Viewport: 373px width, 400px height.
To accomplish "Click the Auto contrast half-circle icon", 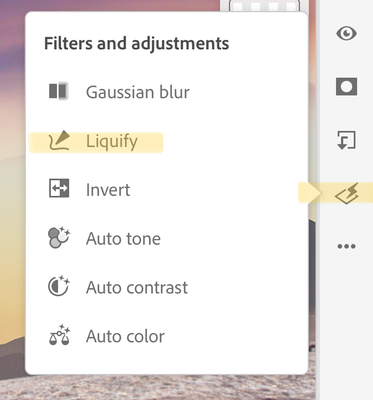I will (x=59, y=286).
